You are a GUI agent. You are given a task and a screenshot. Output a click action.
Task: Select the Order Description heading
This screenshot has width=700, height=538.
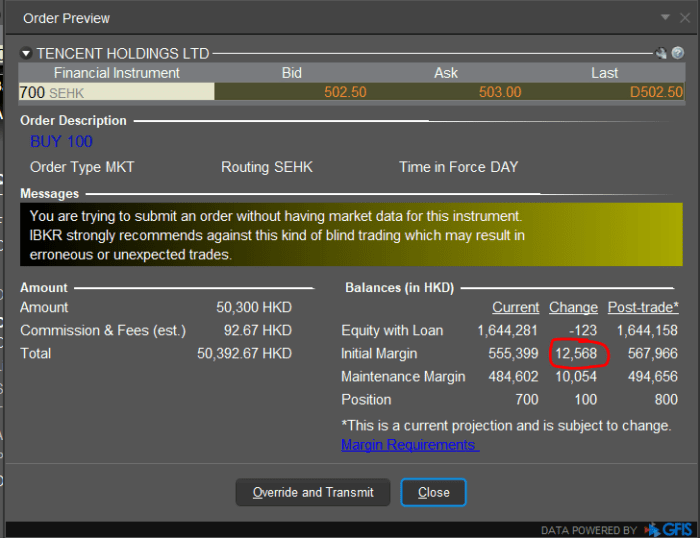(73, 121)
